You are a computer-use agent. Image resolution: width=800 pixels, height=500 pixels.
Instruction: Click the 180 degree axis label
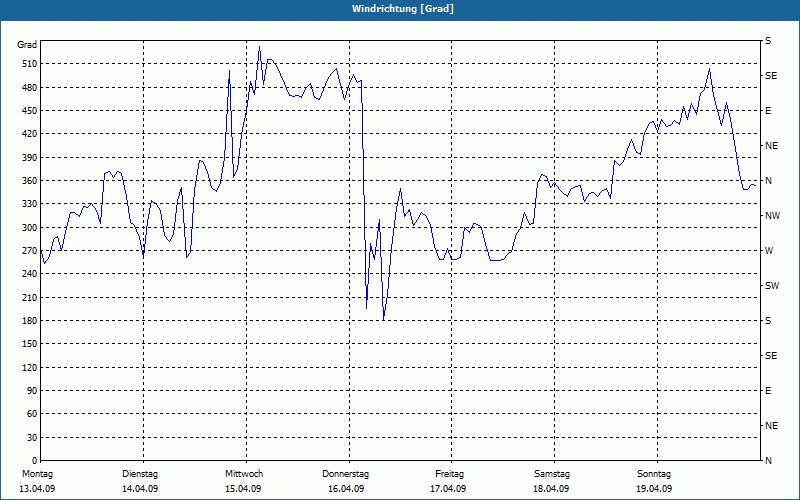click(x=30, y=321)
